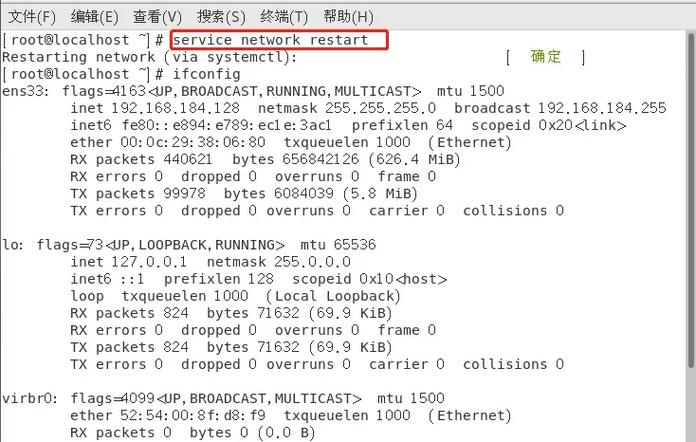Click the terminal vertical scrollbar thumb
The height and width of the screenshot is (442, 696).
[691, 200]
